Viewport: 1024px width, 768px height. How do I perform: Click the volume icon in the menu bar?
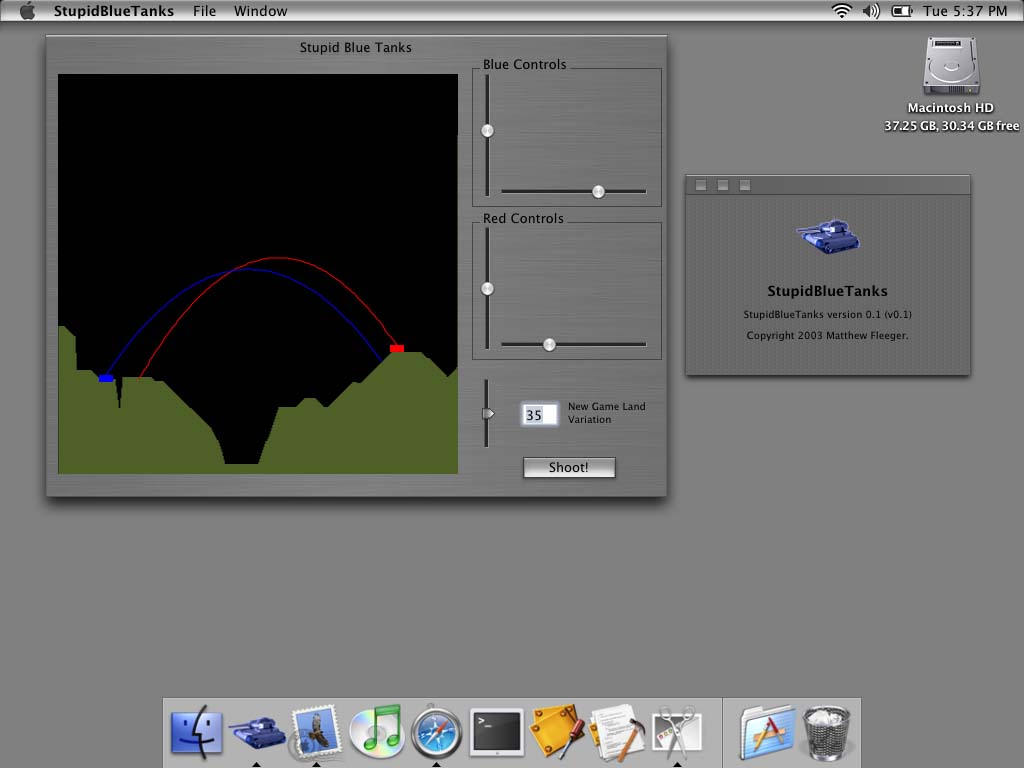click(x=871, y=11)
